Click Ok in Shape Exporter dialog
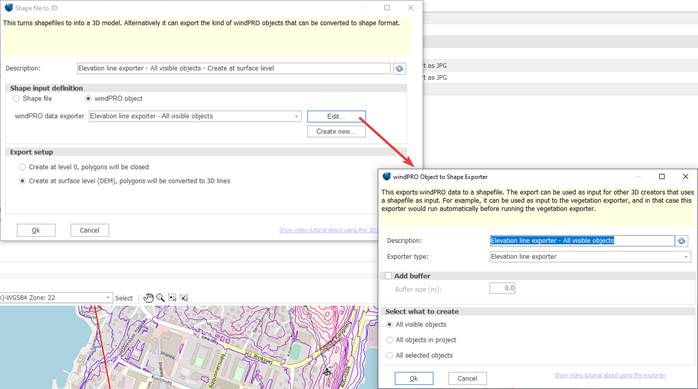Image resolution: width=698 pixels, height=389 pixels. click(x=414, y=378)
